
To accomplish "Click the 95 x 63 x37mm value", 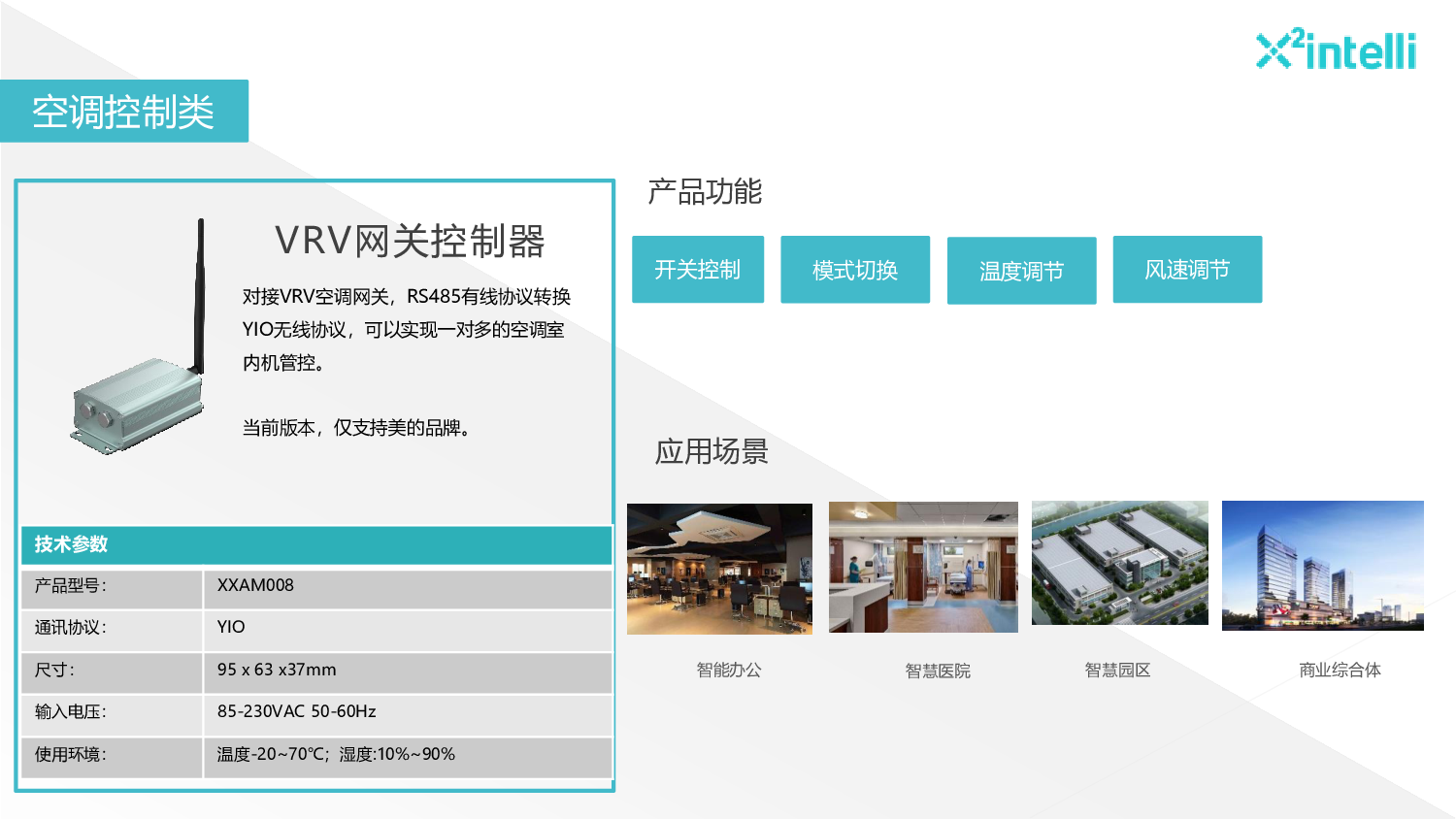I will (x=277, y=670).
